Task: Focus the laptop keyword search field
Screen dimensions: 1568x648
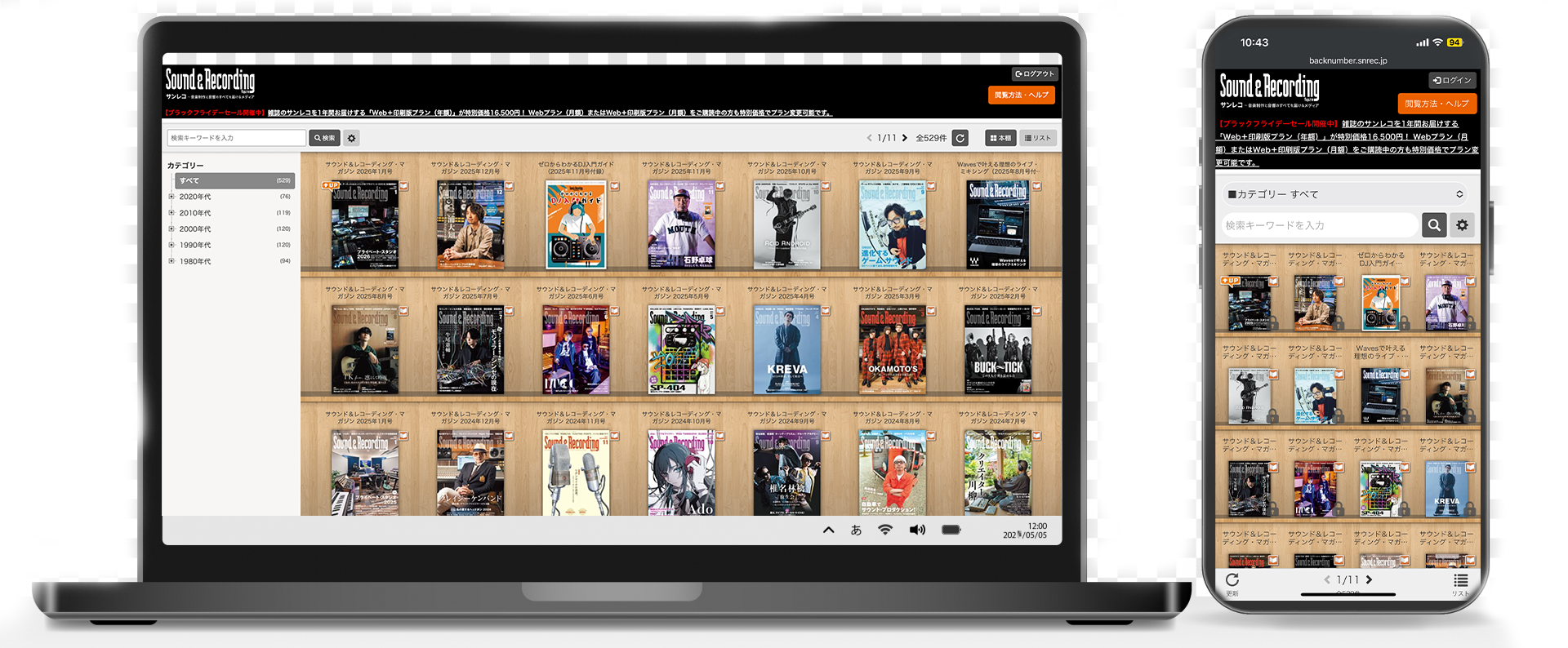Action: pos(236,138)
